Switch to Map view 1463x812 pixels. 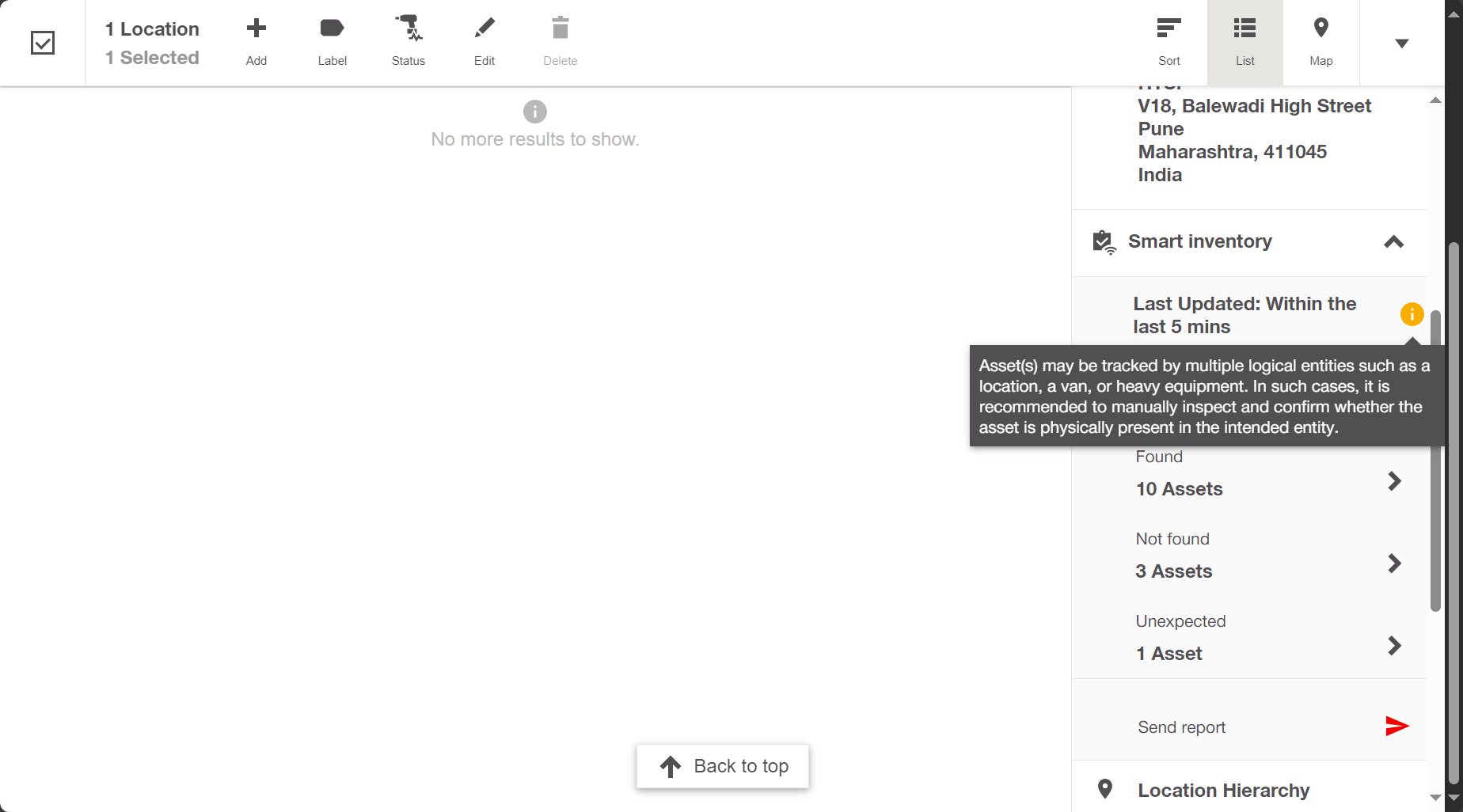[1320, 42]
